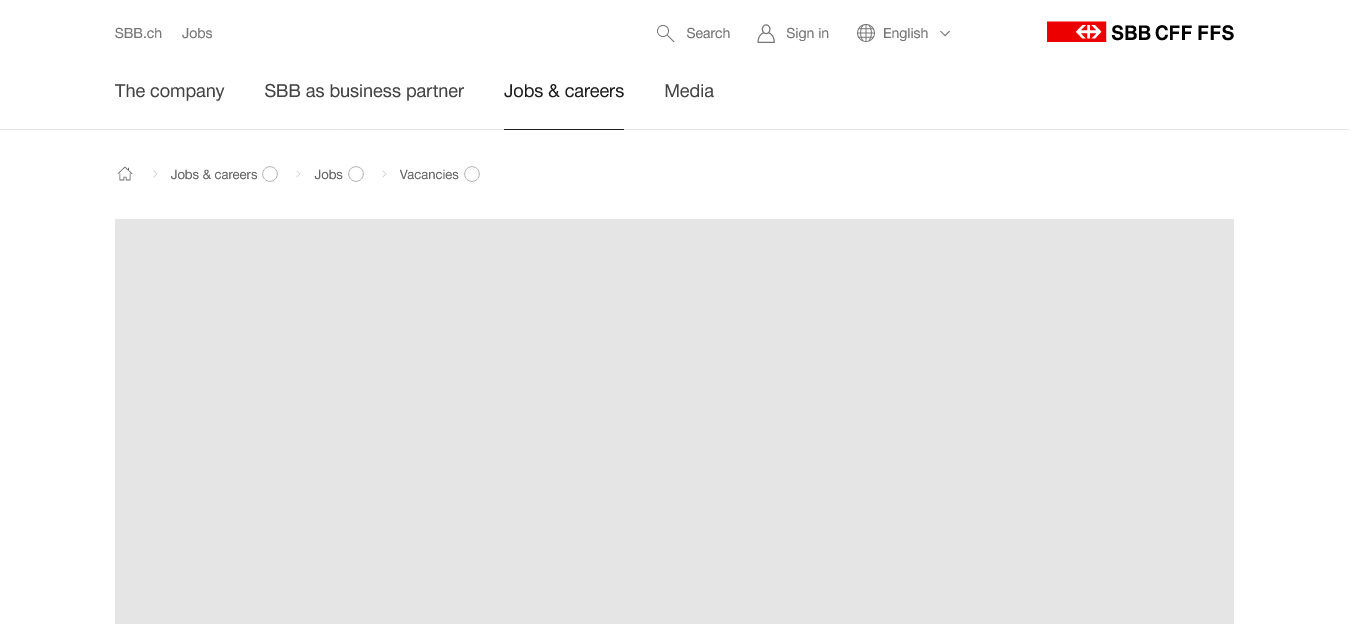Open the Jobs link in the top header

[x=197, y=33]
